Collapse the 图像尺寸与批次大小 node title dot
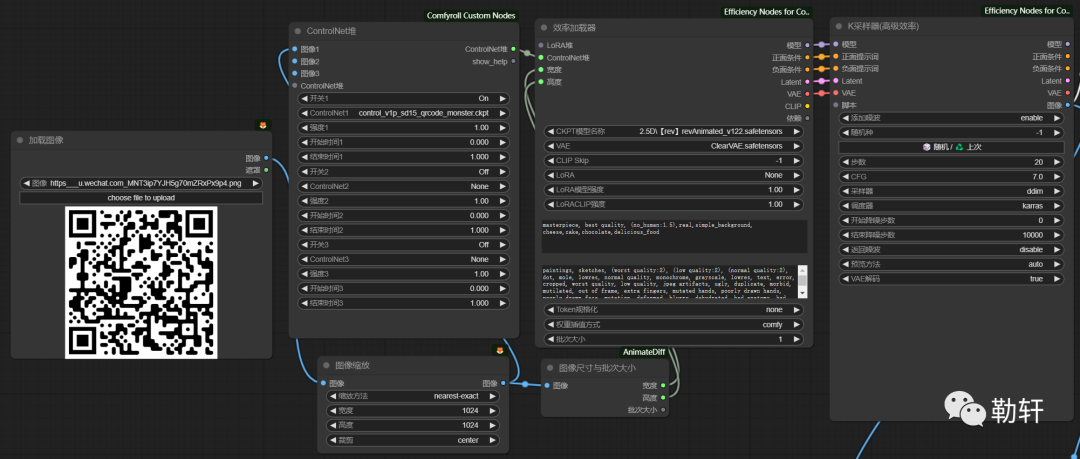 pos(550,368)
